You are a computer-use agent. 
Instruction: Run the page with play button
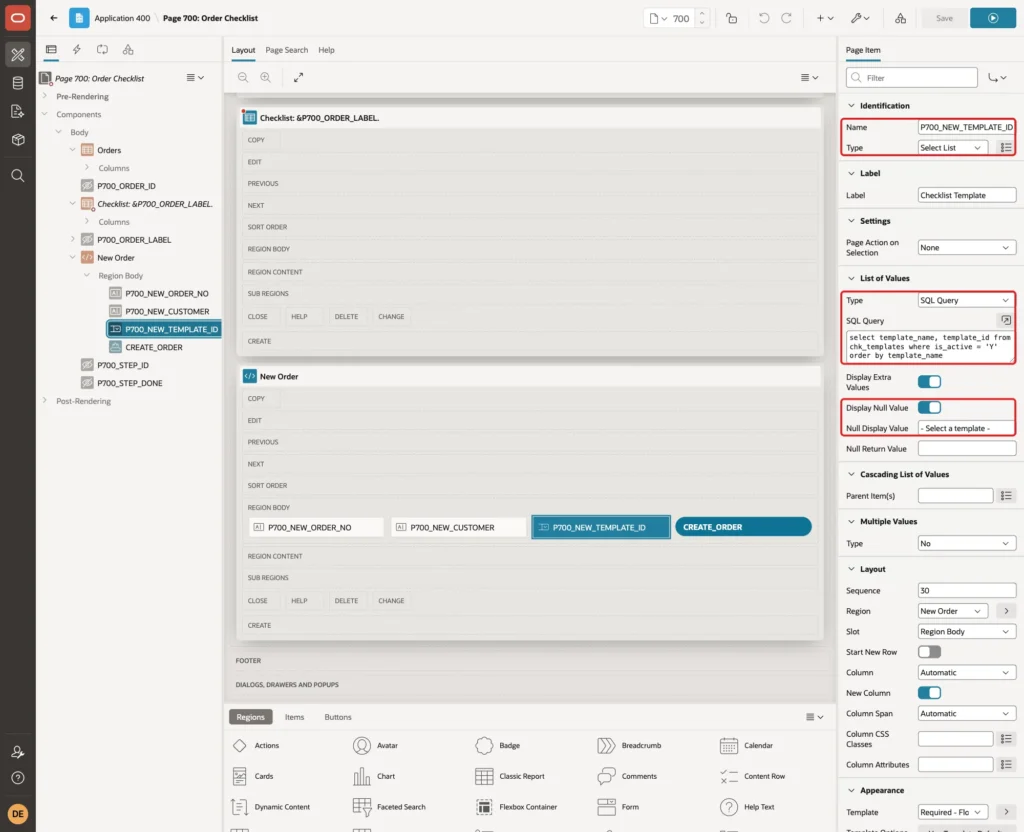pyautogui.click(x=993, y=18)
